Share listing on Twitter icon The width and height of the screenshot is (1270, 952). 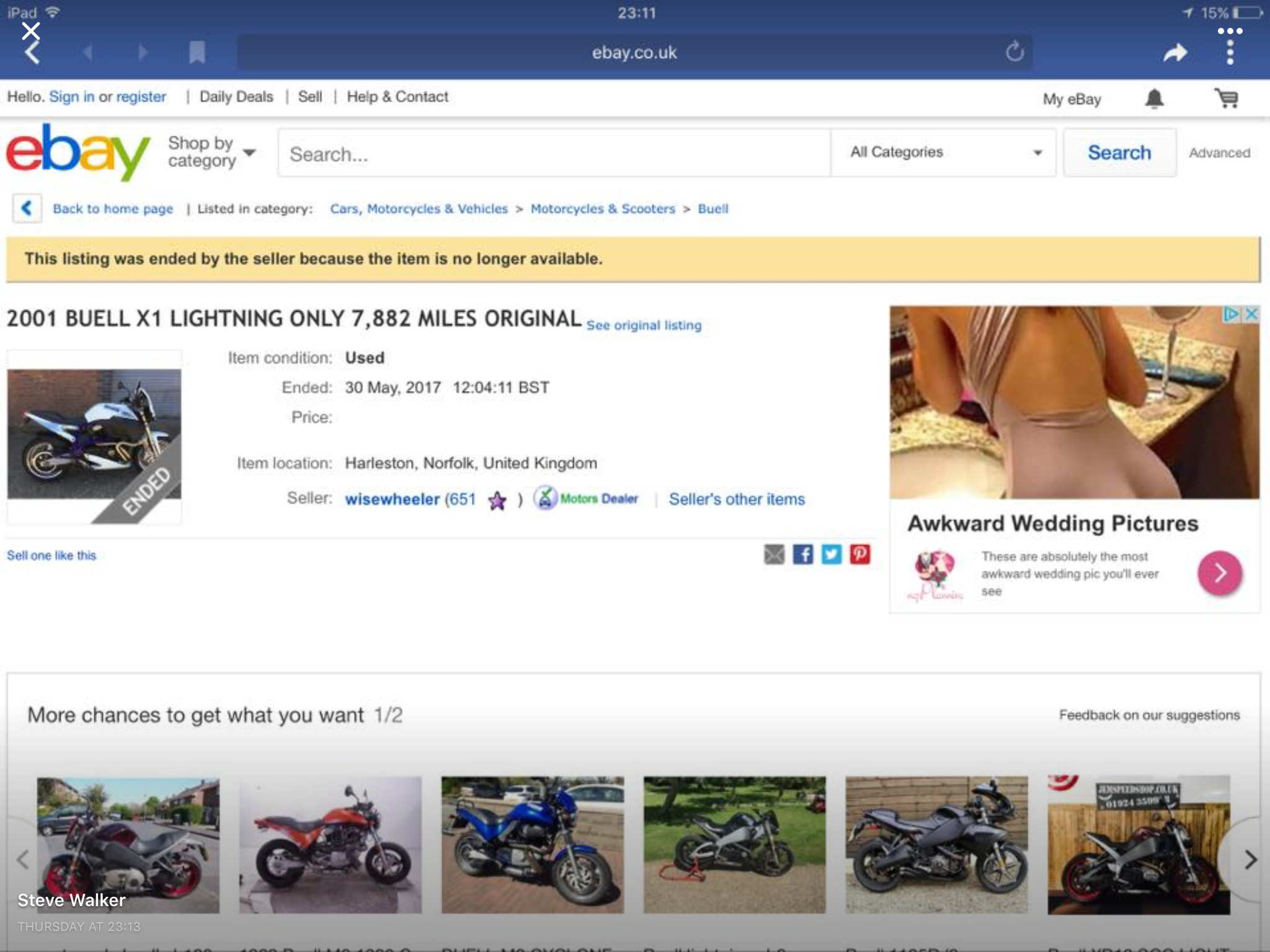tap(832, 554)
